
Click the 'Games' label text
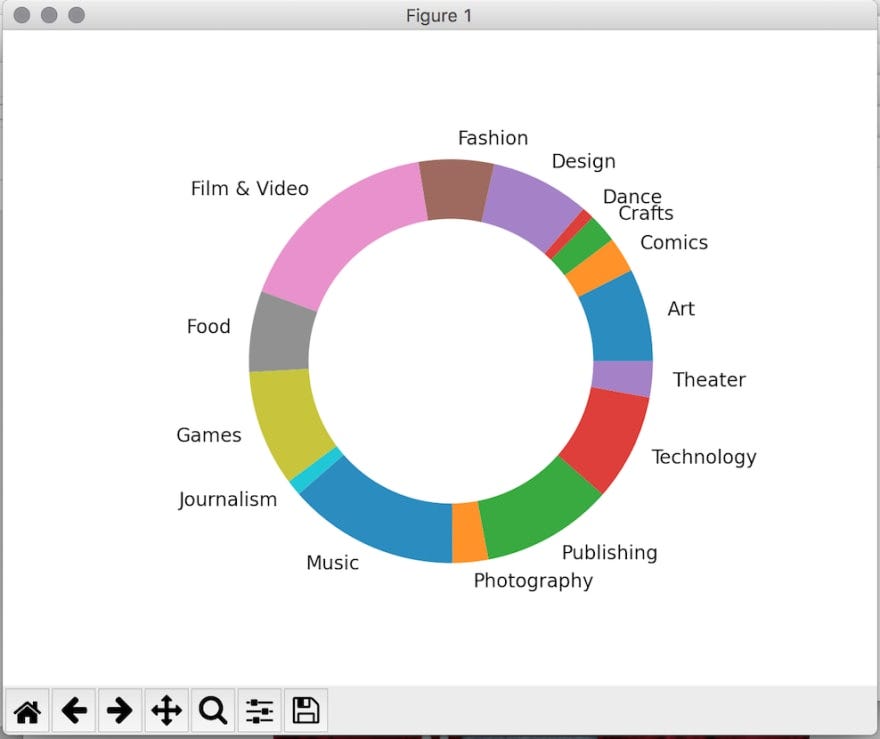pyautogui.click(x=209, y=435)
